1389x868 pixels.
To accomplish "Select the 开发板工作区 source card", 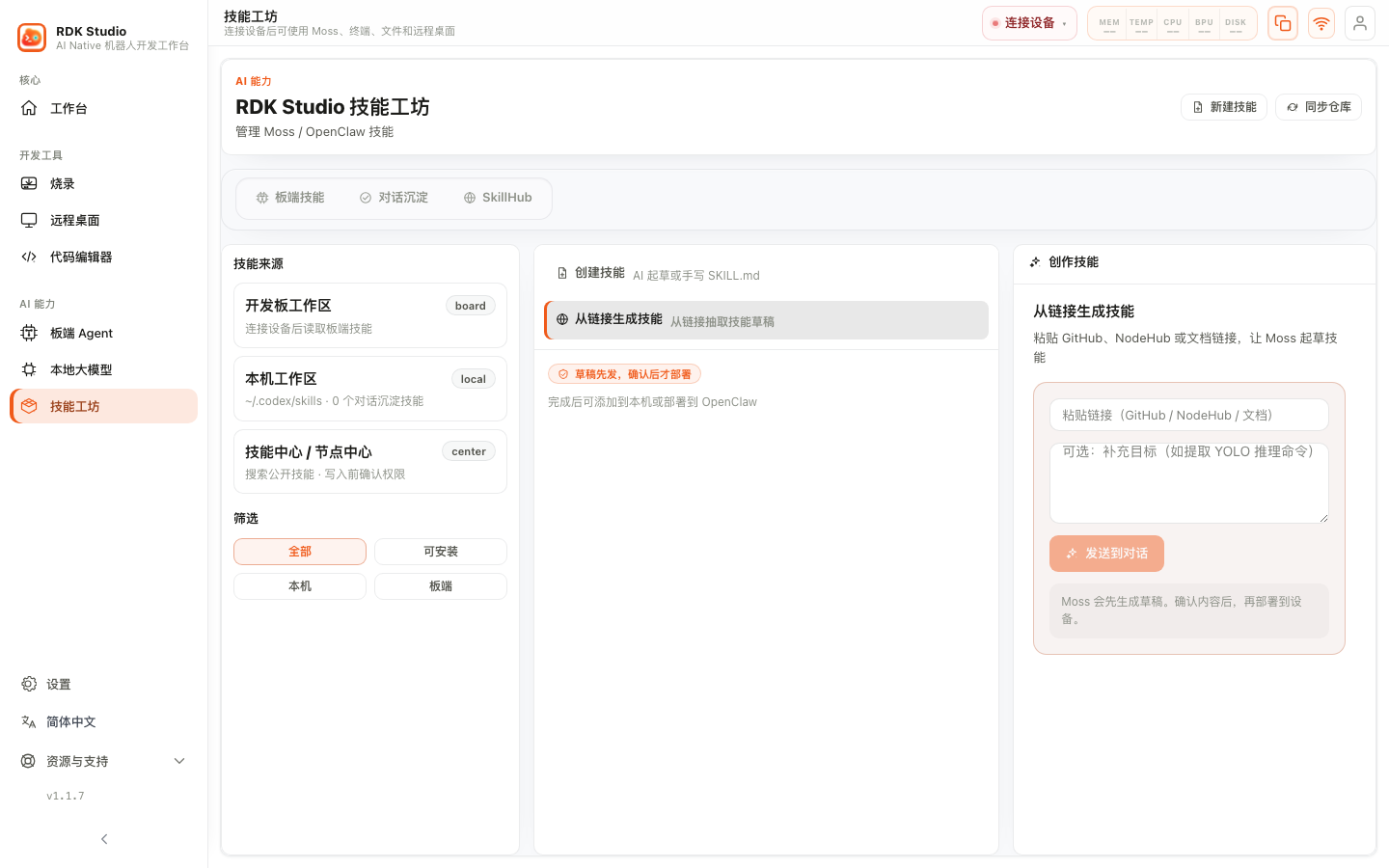I will (370, 315).
